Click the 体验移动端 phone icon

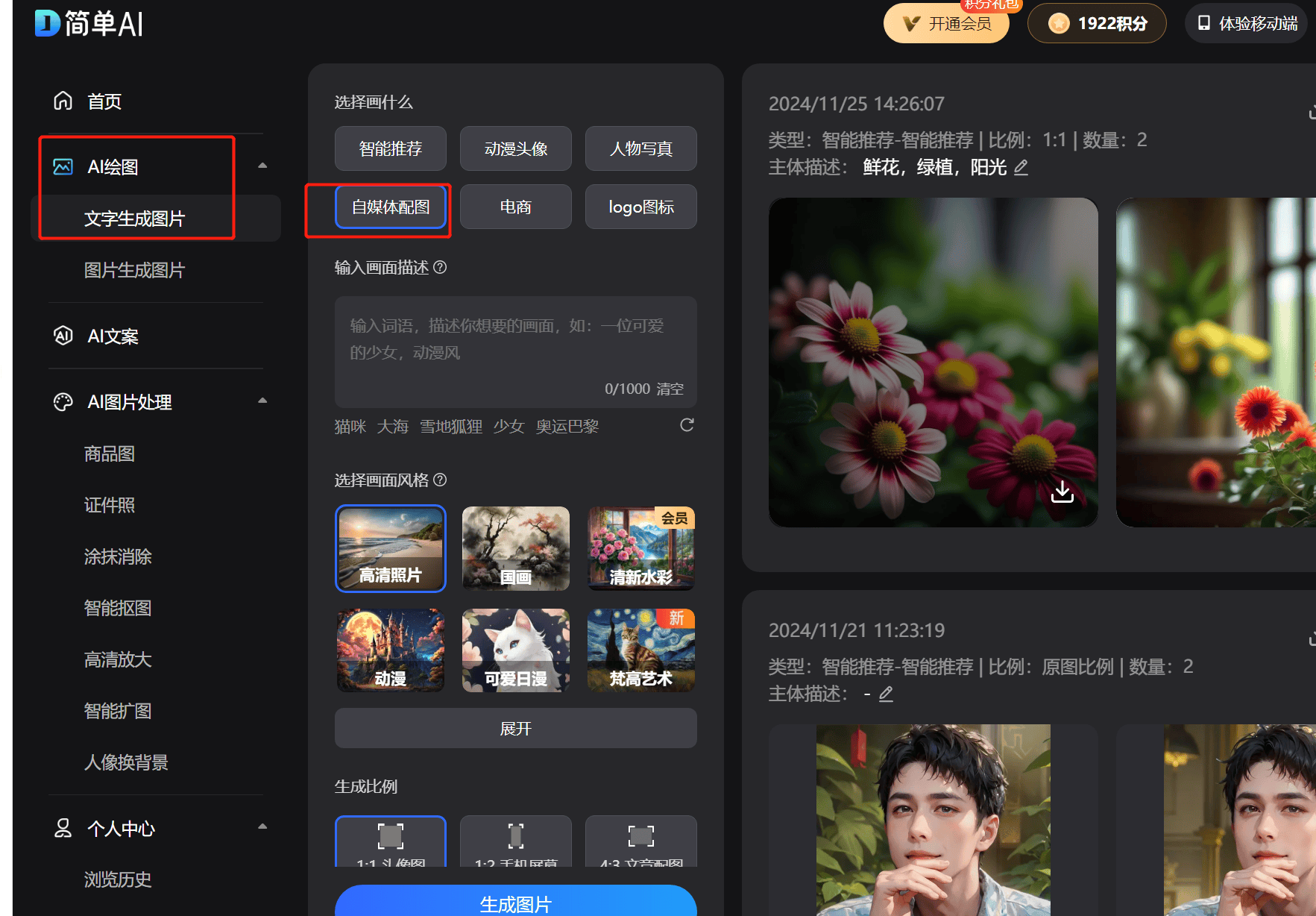1203,22
